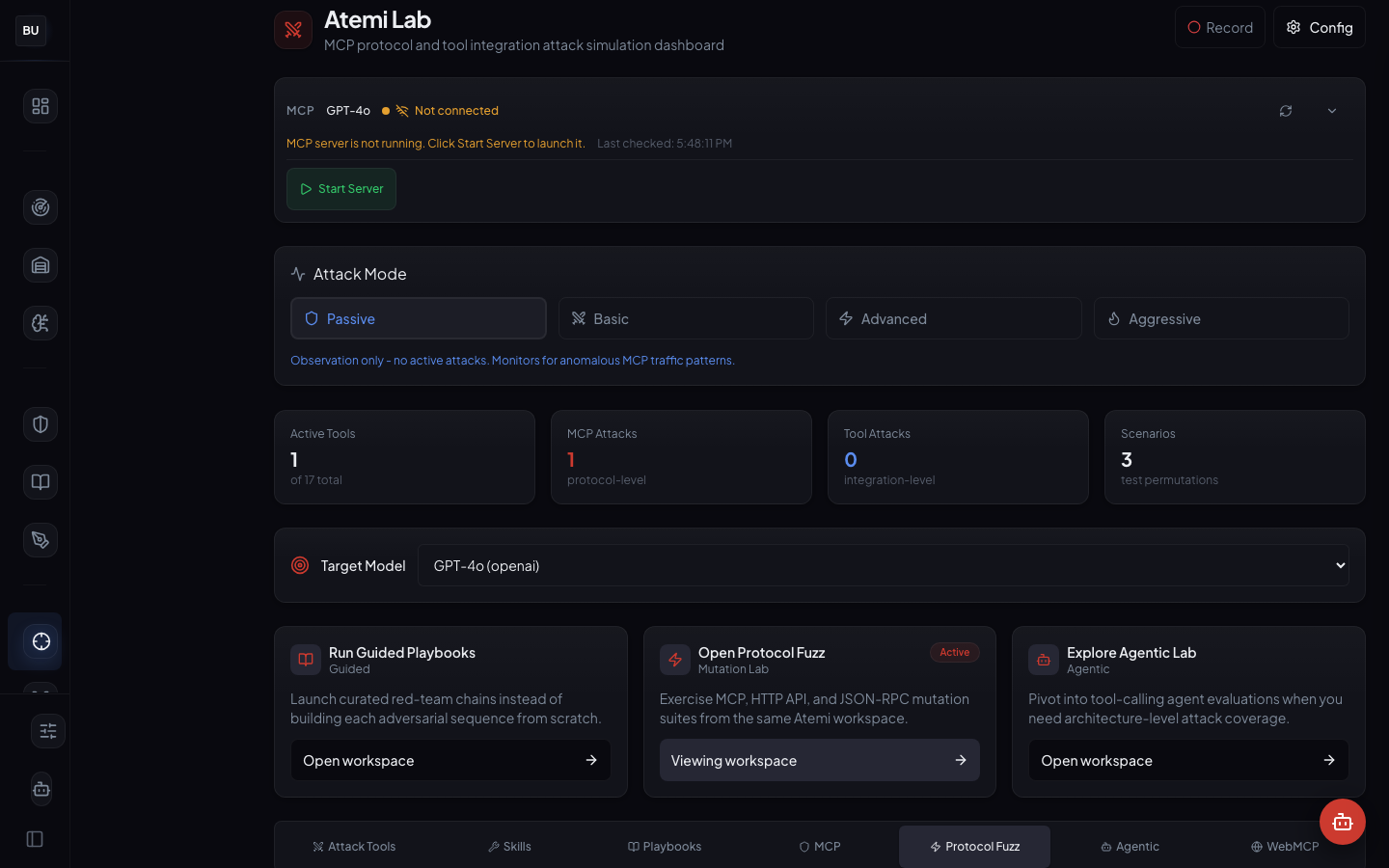Open the red floating robot assistant button
The width and height of the screenshot is (1389, 868).
tap(1342, 822)
